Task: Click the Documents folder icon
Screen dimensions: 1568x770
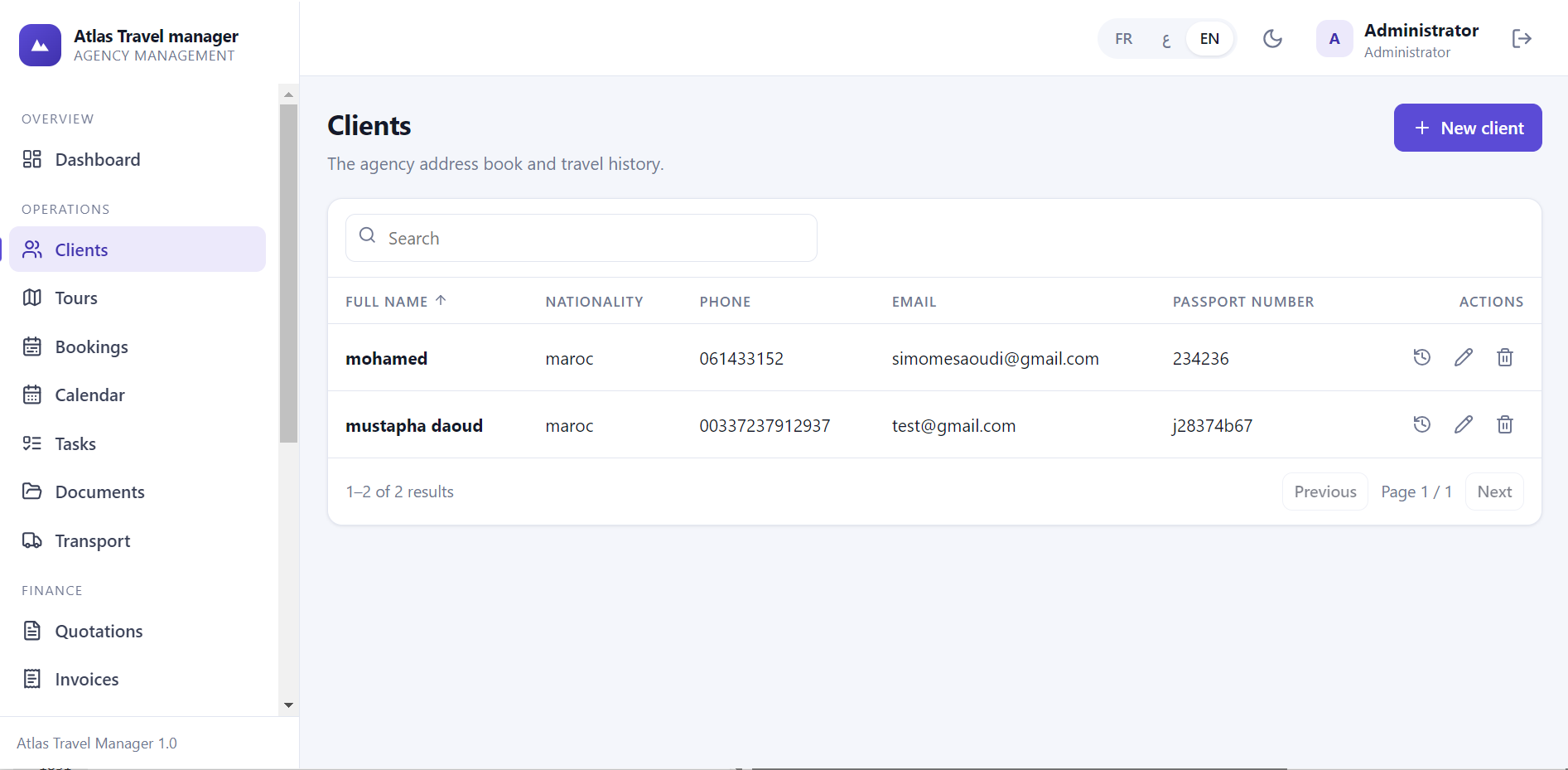Action: click(32, 492)
